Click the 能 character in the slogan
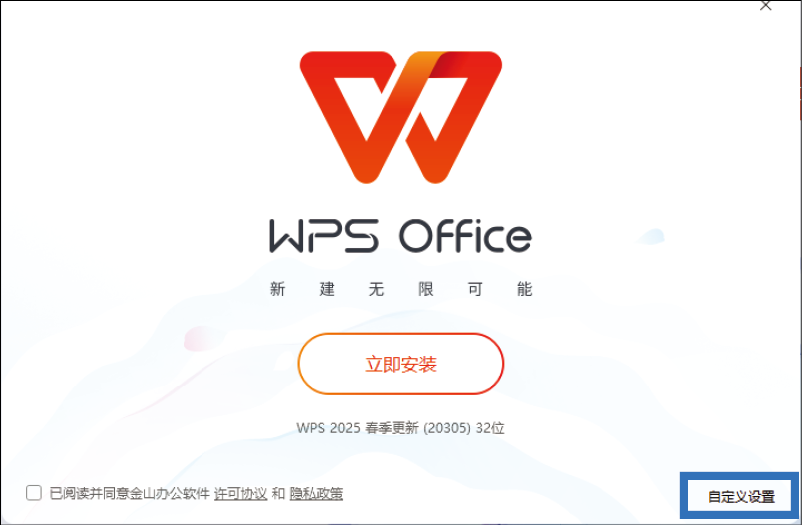 [524, 289]
